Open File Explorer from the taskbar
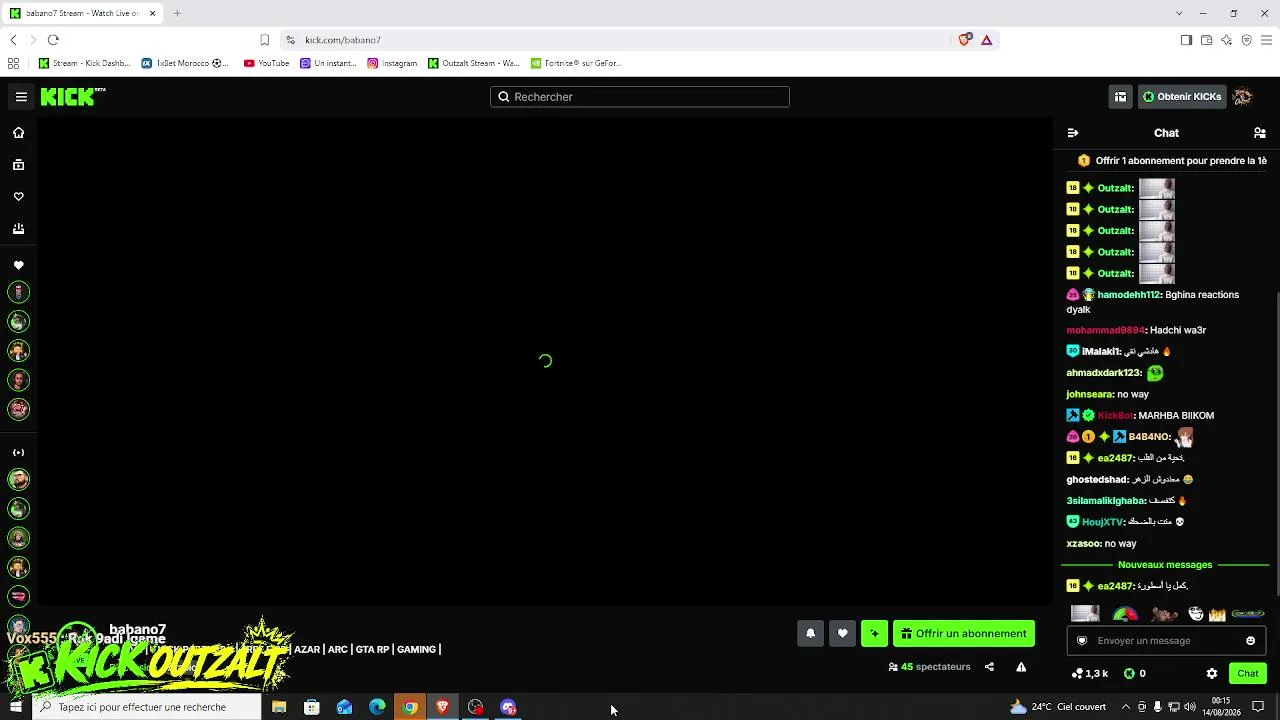Viewport: 1280px width, 720px height. click(279, 707)
